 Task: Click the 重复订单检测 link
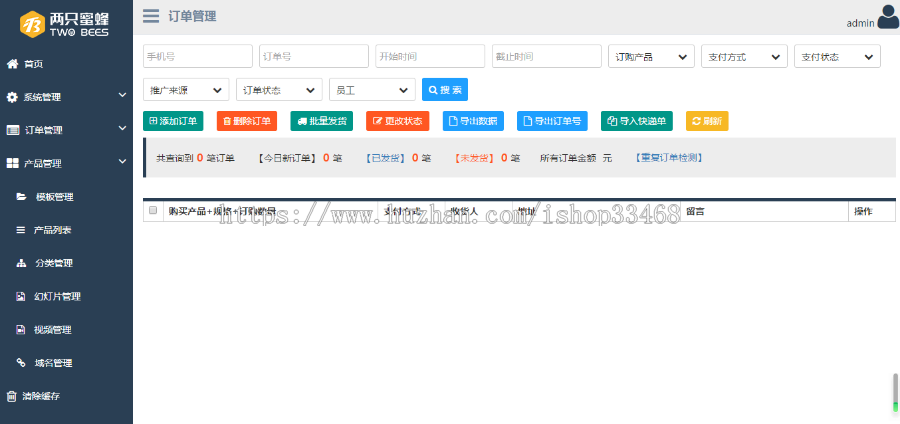click(669, 158)
